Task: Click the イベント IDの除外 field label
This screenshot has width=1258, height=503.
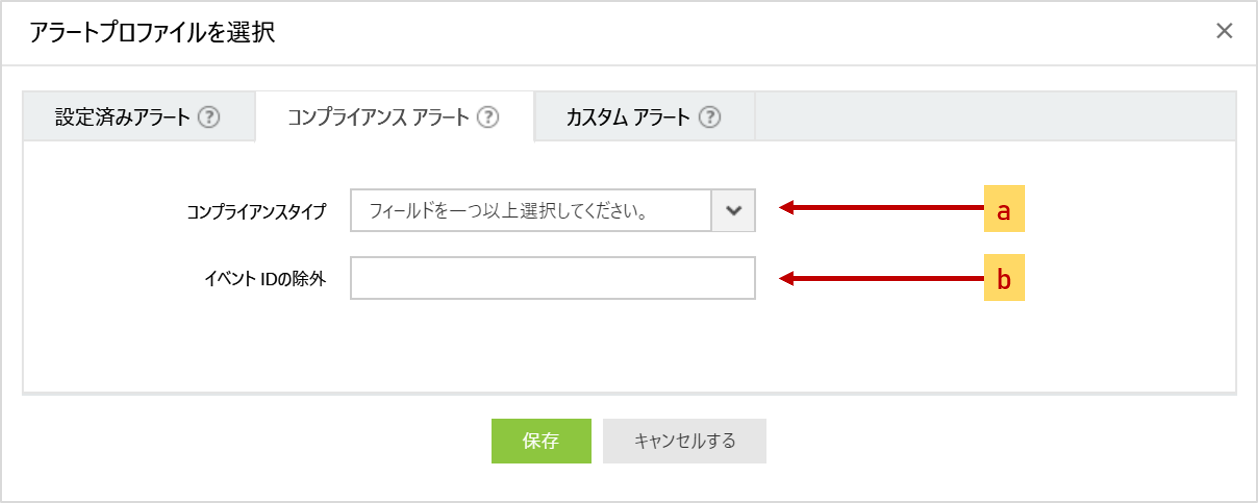Action: tap(264, 279)
